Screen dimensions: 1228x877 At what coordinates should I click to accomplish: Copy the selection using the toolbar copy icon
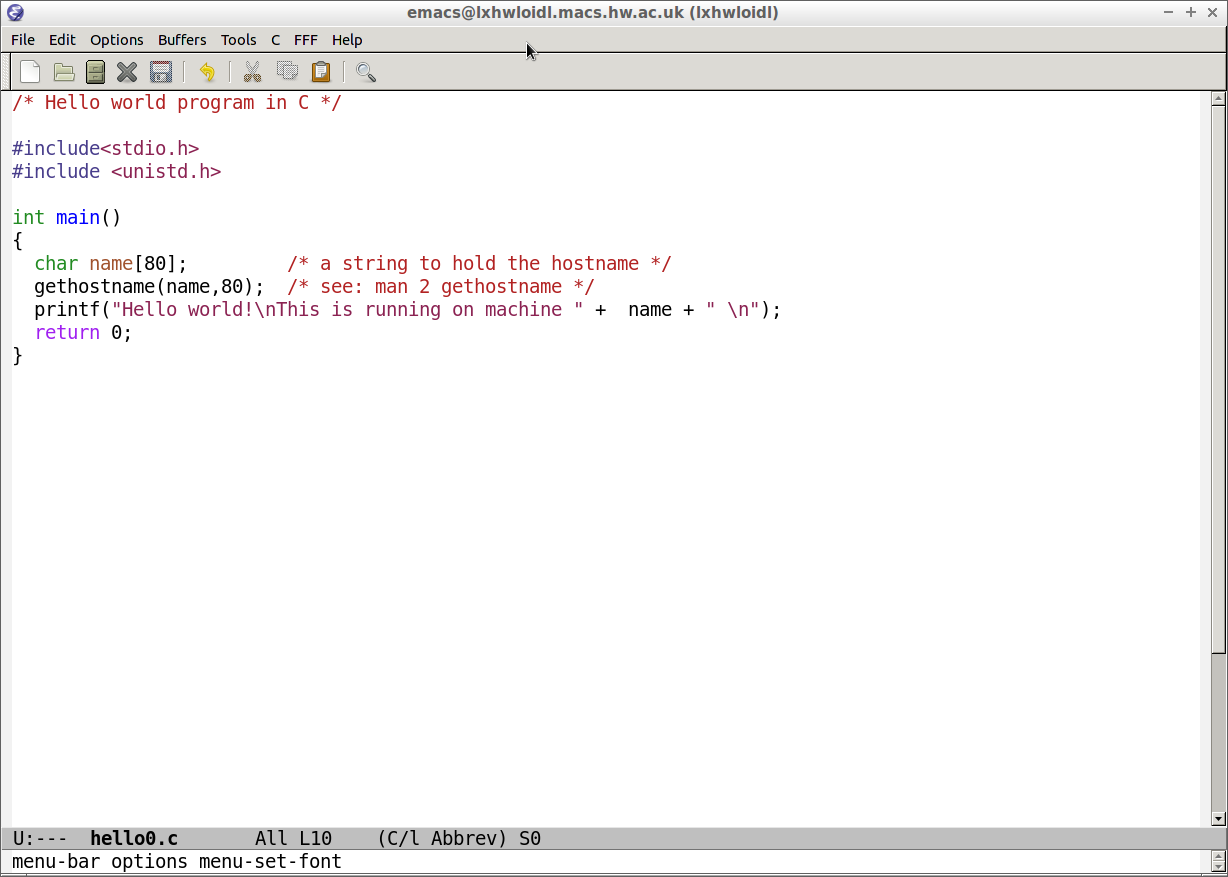click(x=287, y=72)
